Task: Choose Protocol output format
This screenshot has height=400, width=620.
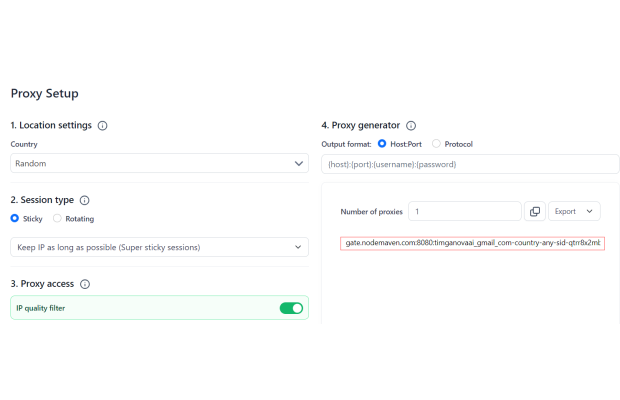Action: pyautogui.click(x=436, y=144)
